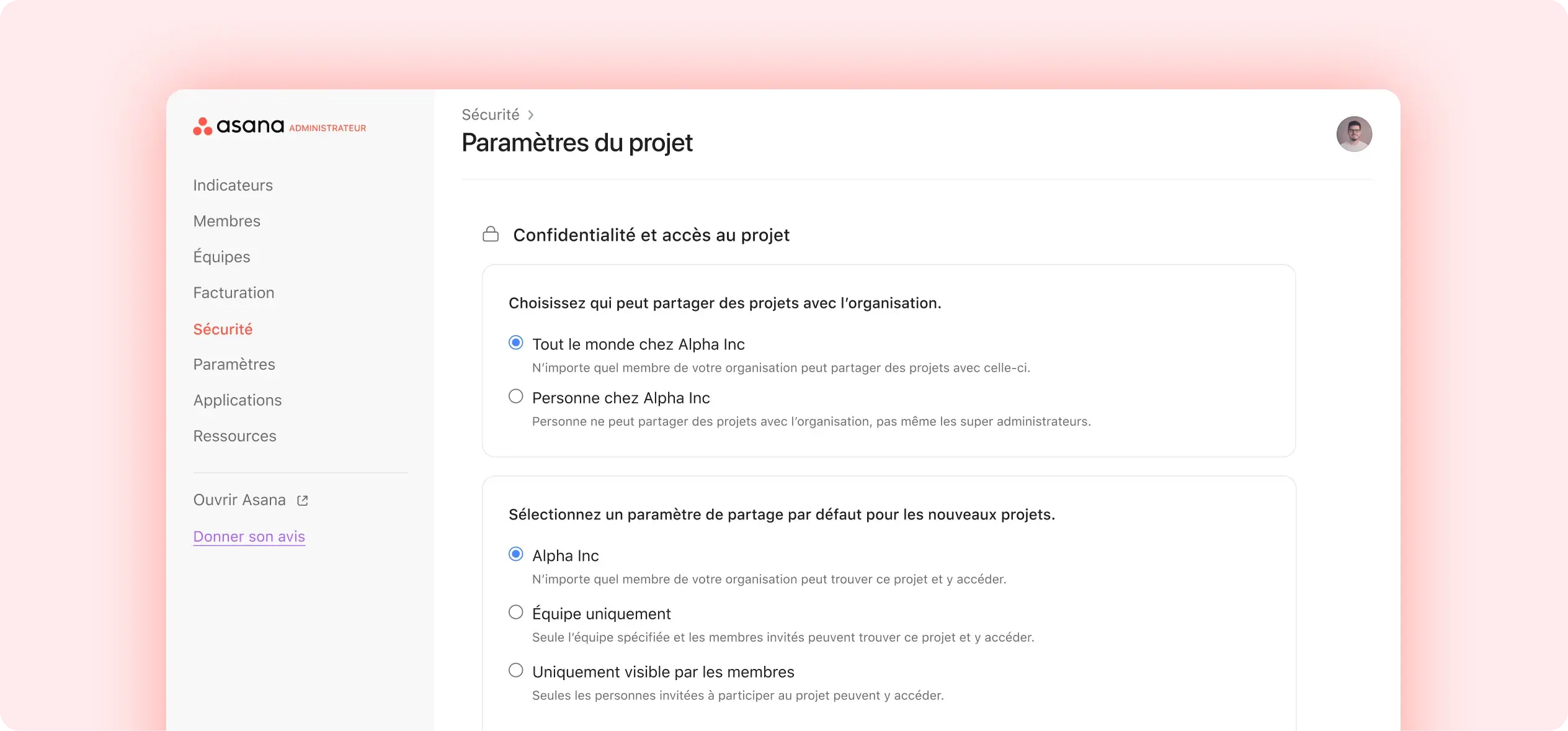The image size is (1568, 731).
Task: Select Équipe uniquement radio button
Action: tap(516, 613)
